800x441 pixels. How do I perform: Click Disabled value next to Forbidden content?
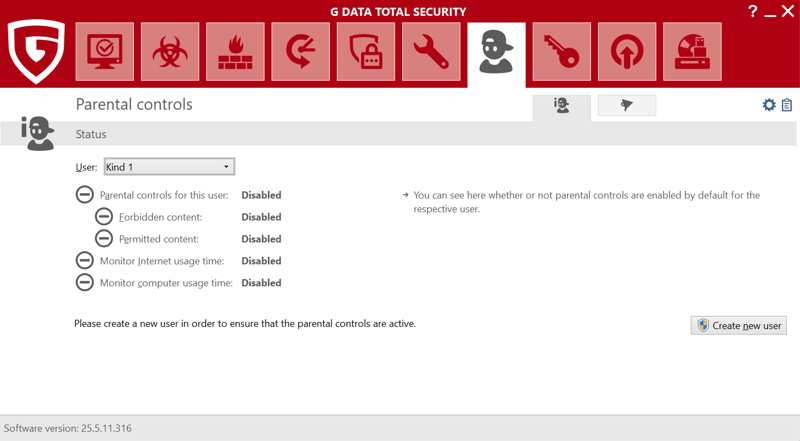(261, 217)
